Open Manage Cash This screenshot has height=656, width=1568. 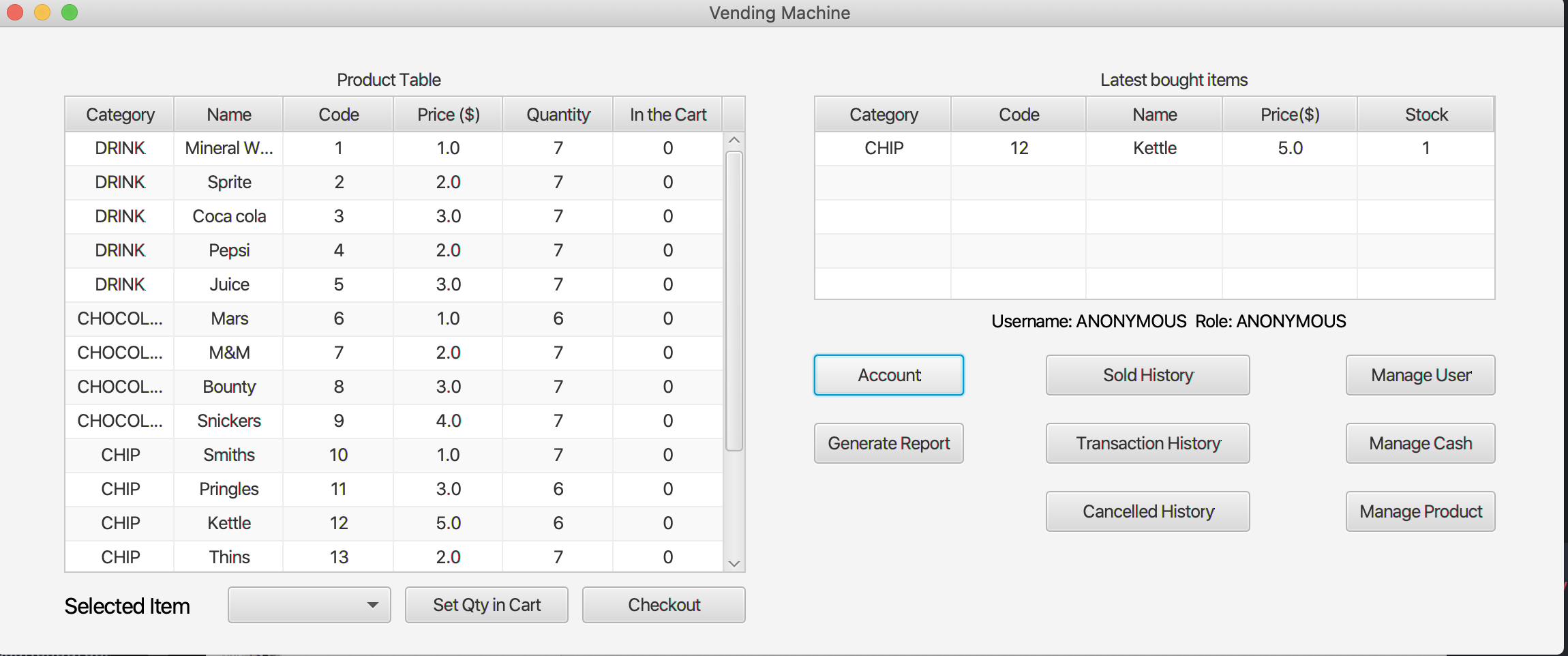coord(1420,443)
